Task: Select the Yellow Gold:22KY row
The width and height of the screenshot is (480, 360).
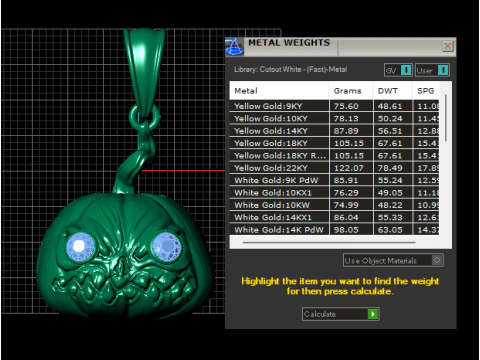Action: tap(334, 168)
